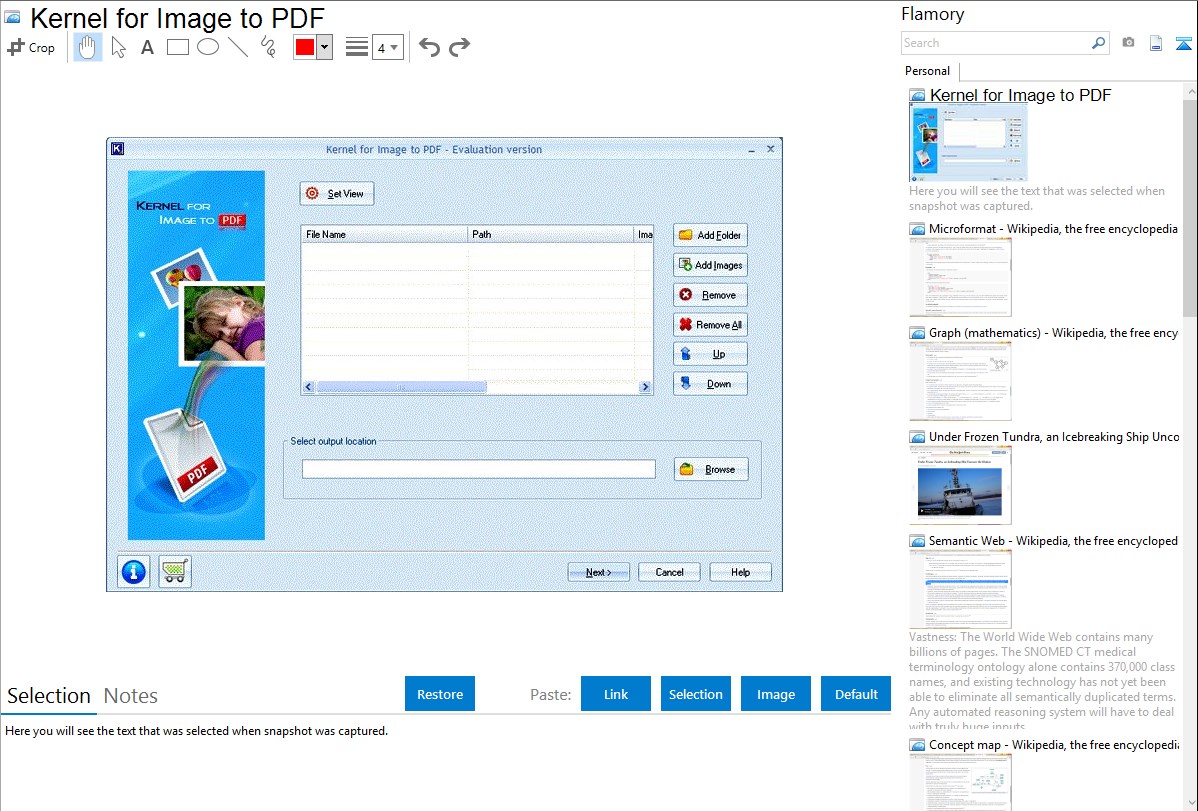Activate the hand pan tool
Screen dimensions: 1198x811
88,47
